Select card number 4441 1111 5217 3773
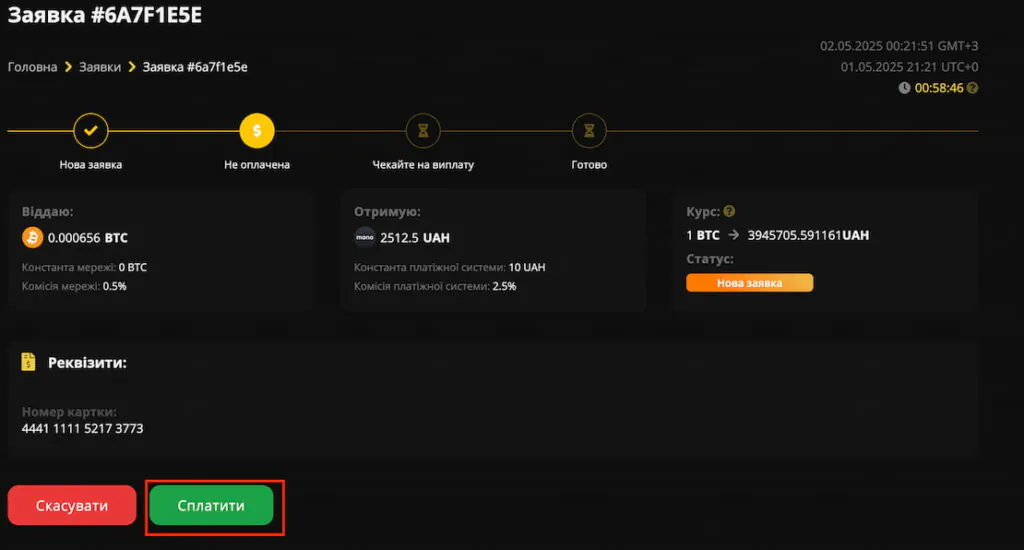 82,429
